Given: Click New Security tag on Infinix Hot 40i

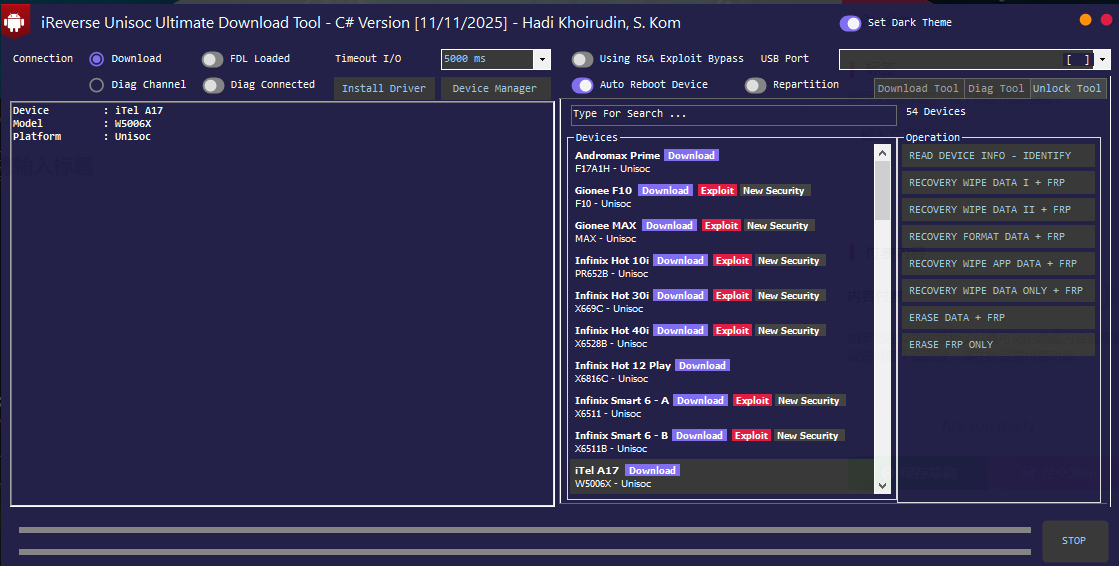Looking at the screenshot, I should 789,330.
